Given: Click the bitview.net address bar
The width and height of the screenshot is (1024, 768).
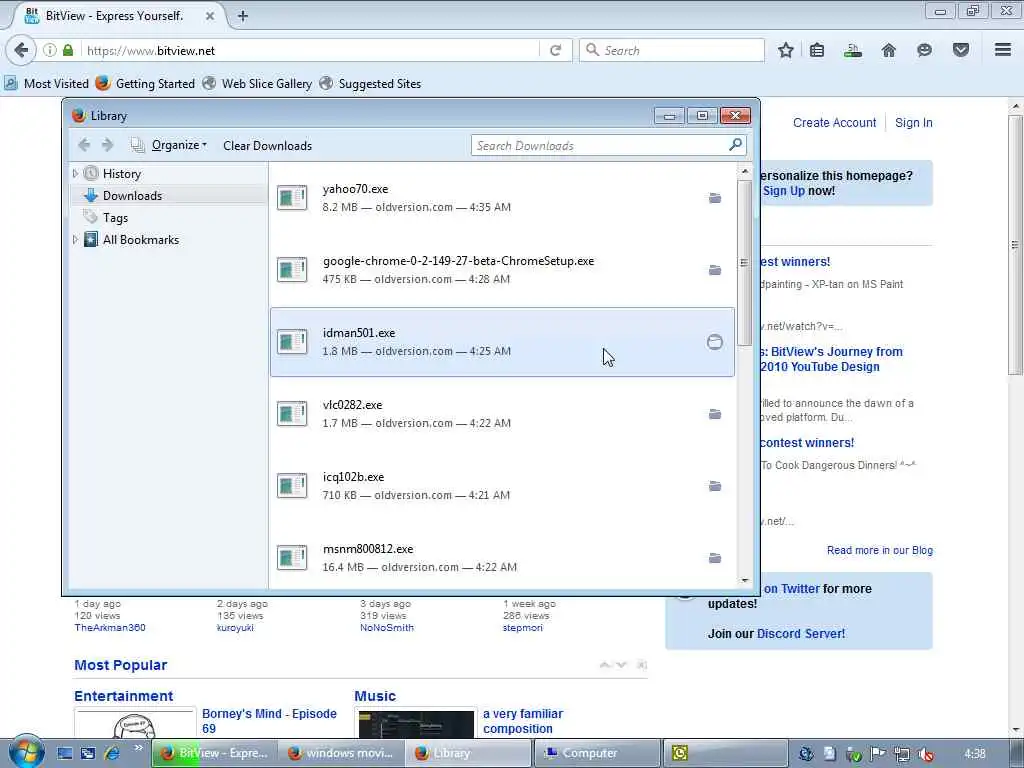Looking at the screenshot, I should point(310,50).
